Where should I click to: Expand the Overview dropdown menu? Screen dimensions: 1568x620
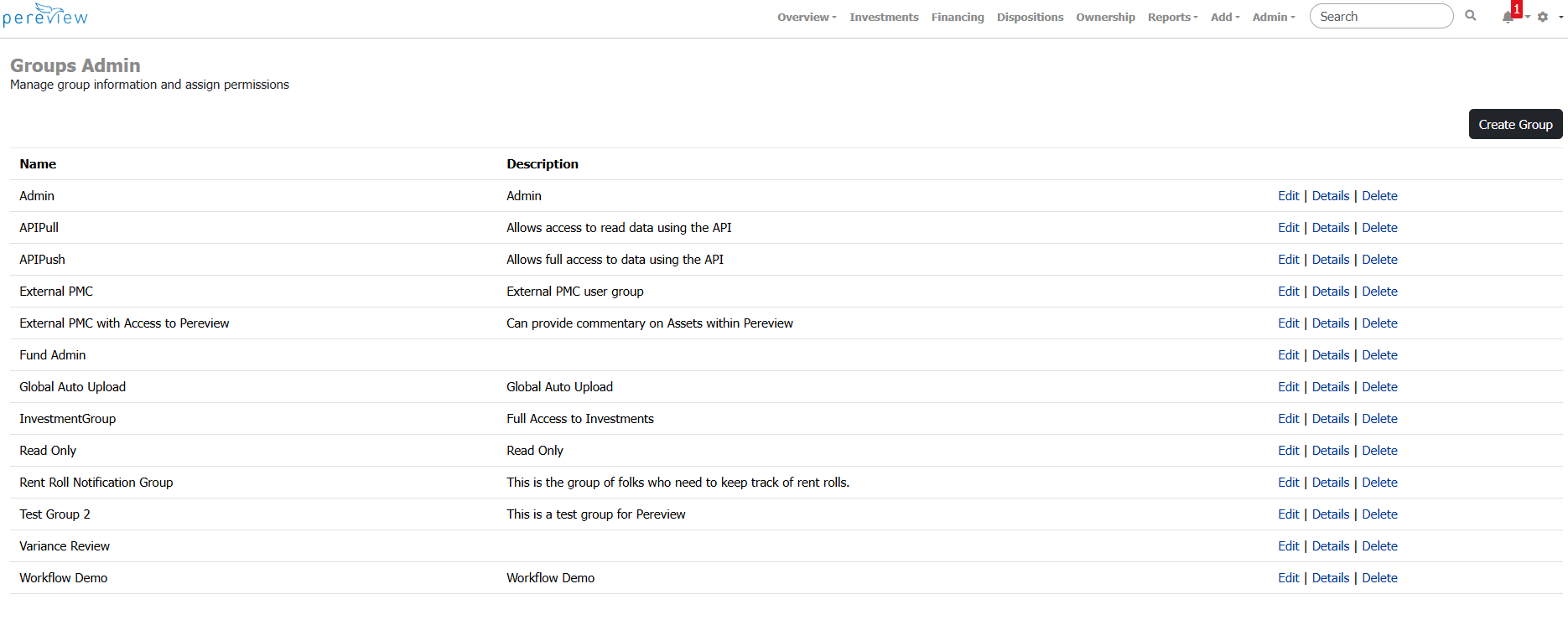pos(806,17)
